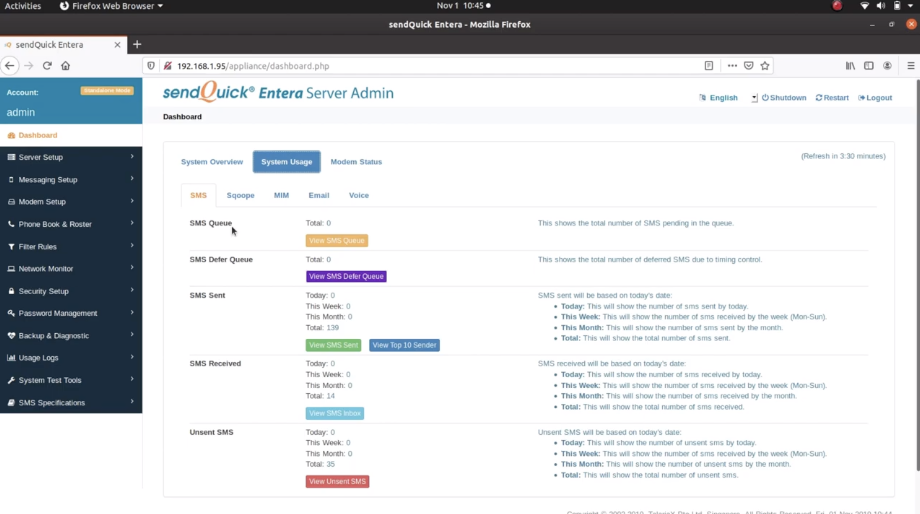Click View Top 10 Sender button
The height and width of the screenshot is (514, 920).
pos(404,345)
